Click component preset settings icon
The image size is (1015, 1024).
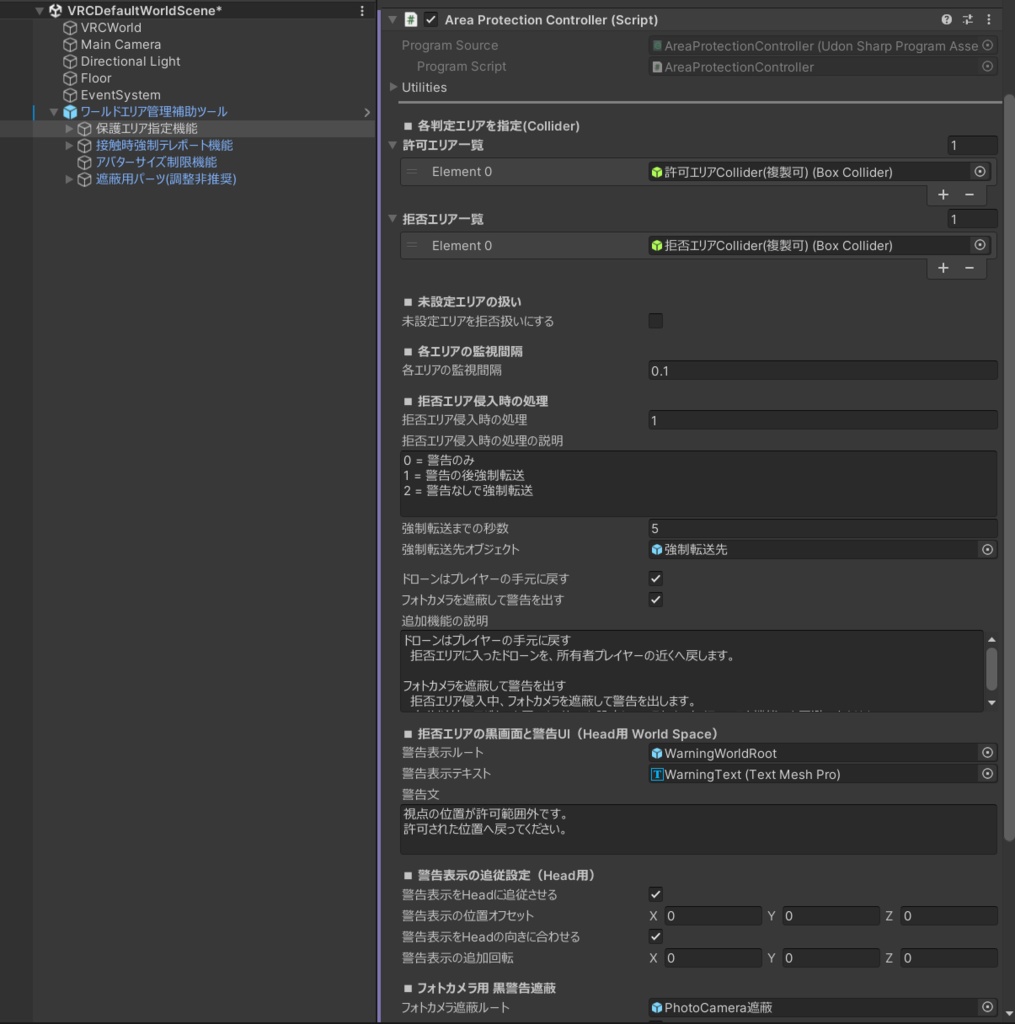pyautogui.click(x=968, y=20)
